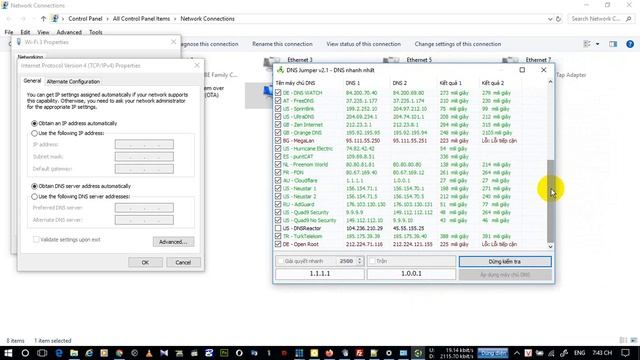
Task: Check the US - DNSReactor server checkbox
Action: [278, 228]
